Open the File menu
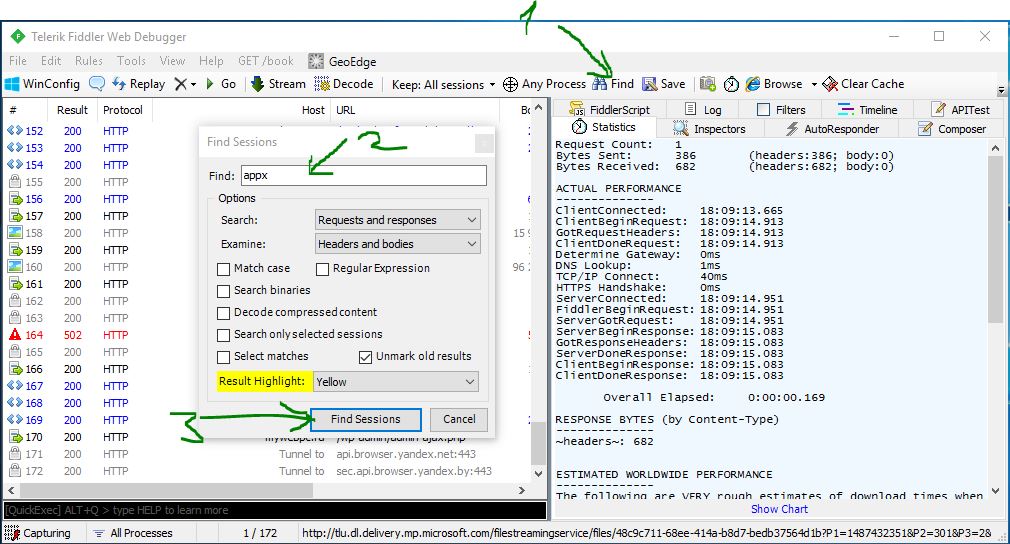This screenshot has width=1010, height=544. coord(18,61)
